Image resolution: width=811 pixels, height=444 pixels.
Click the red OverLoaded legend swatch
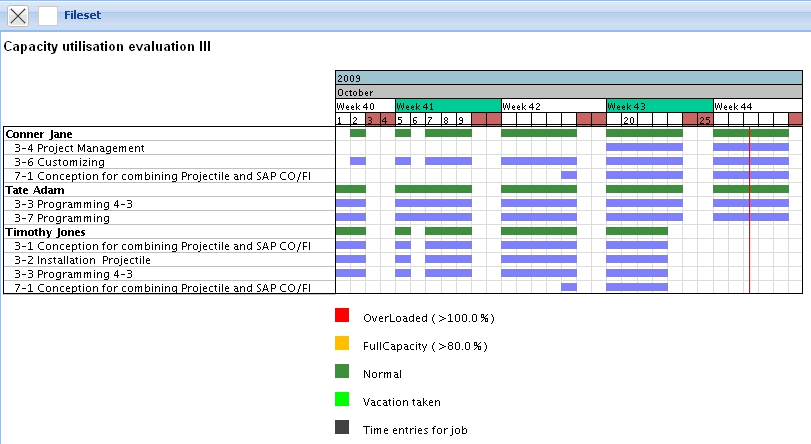(x=342, y=316)
